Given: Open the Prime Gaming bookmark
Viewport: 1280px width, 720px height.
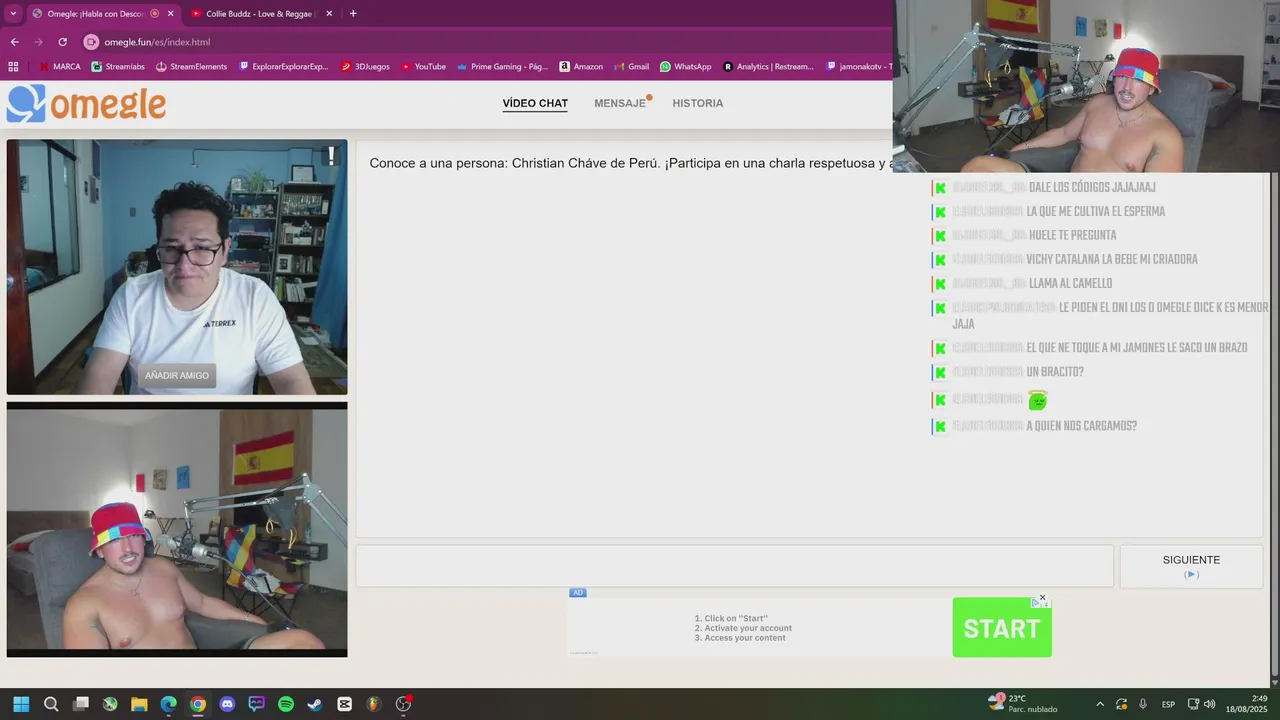Looking at the screenshot, I should point(502,67).
